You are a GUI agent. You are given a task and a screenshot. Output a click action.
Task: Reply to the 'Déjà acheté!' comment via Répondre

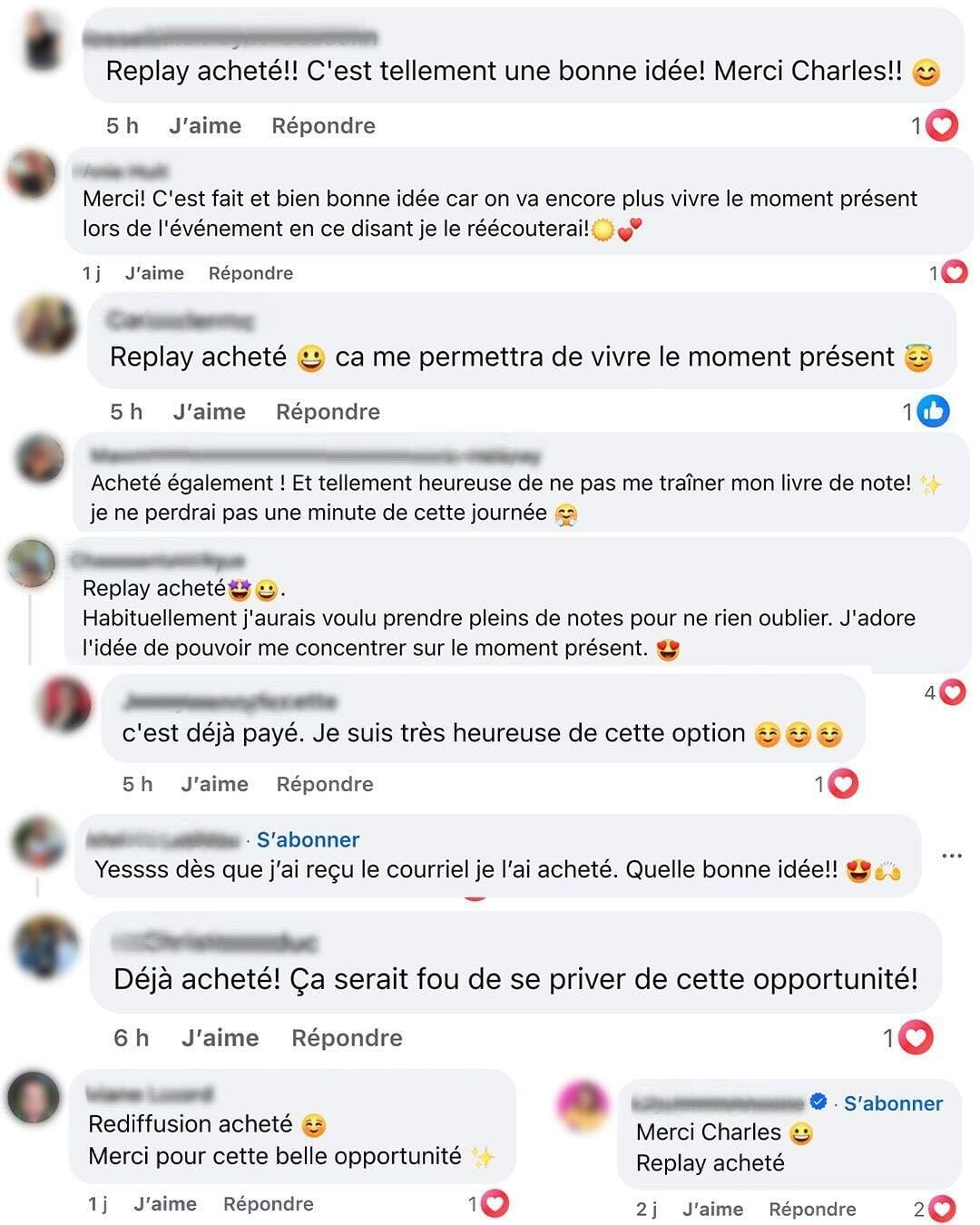point(347,1037)
